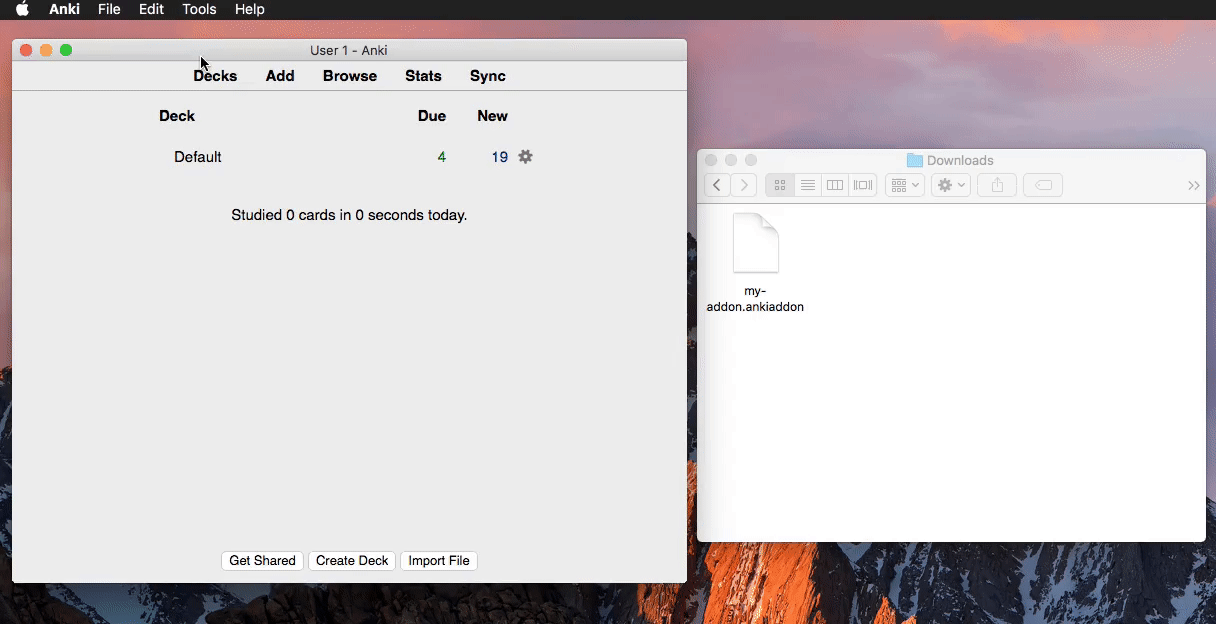
Task: Expand Finder toolbar overflow chevrons
Action: pyautogui.click(x=1193, y=186)
